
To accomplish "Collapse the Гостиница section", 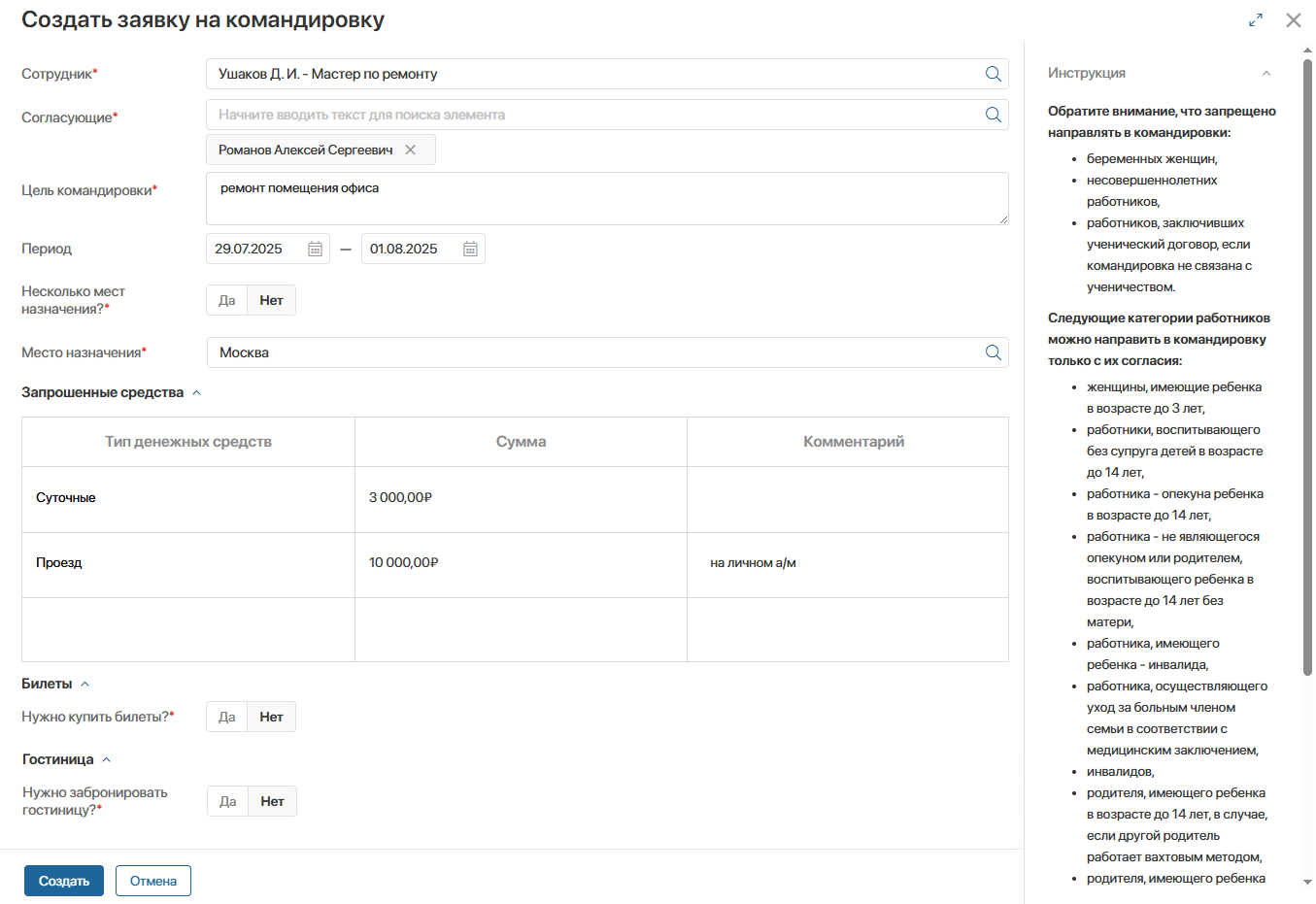I will pyautogui.click(x=106, y=759).
